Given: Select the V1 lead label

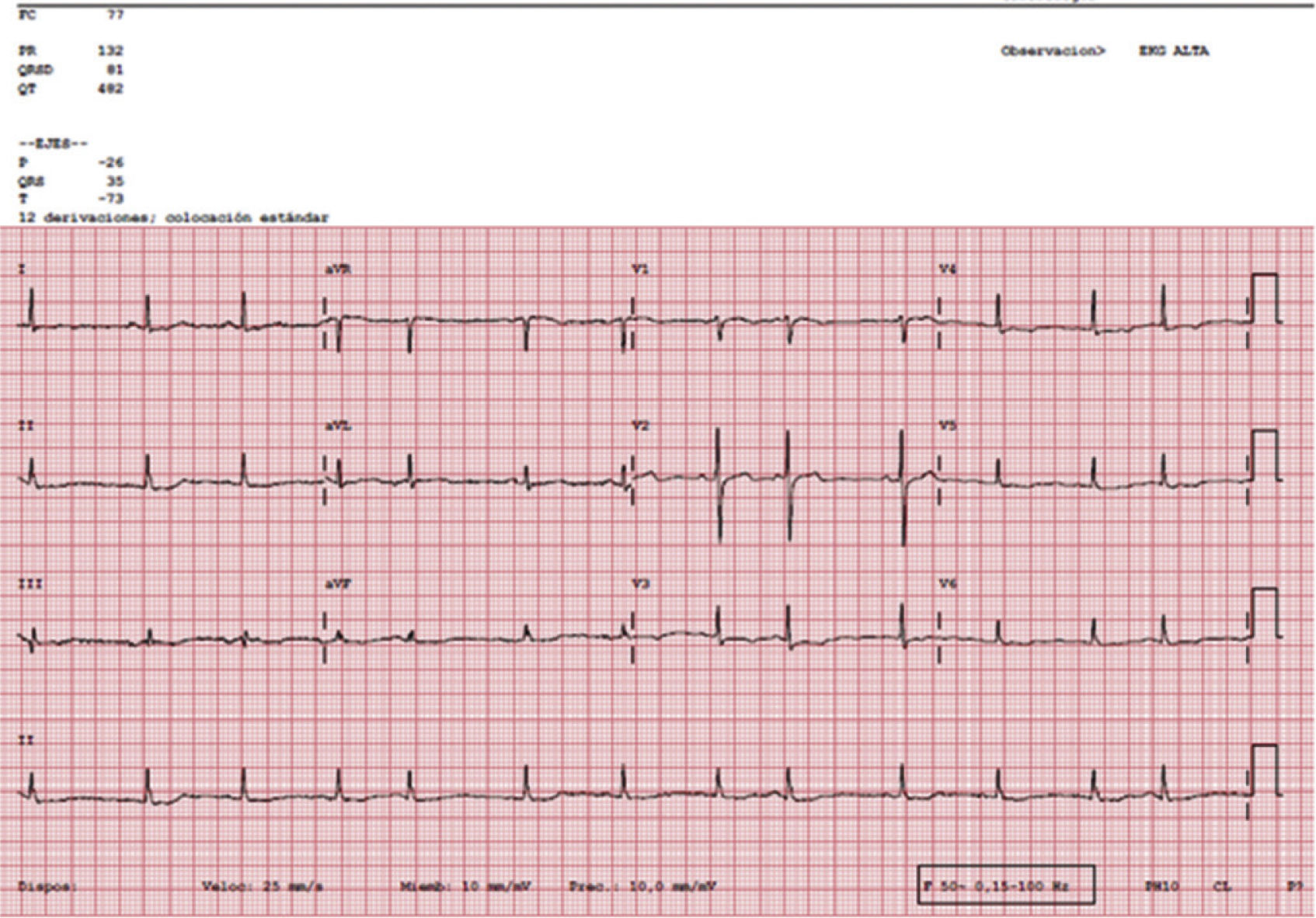Looking at the screenshot, I should [640, 269].
